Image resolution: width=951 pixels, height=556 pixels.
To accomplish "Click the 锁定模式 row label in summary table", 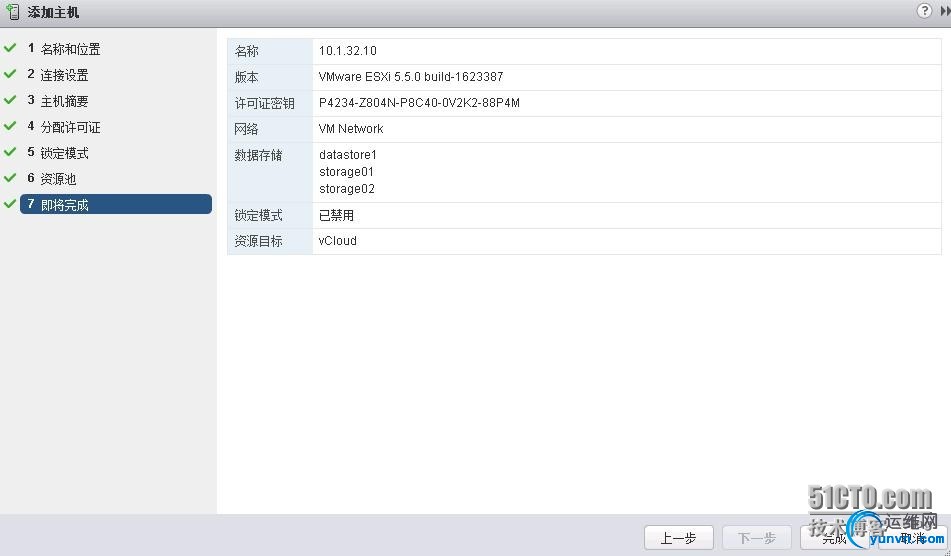I will [258, 215].
